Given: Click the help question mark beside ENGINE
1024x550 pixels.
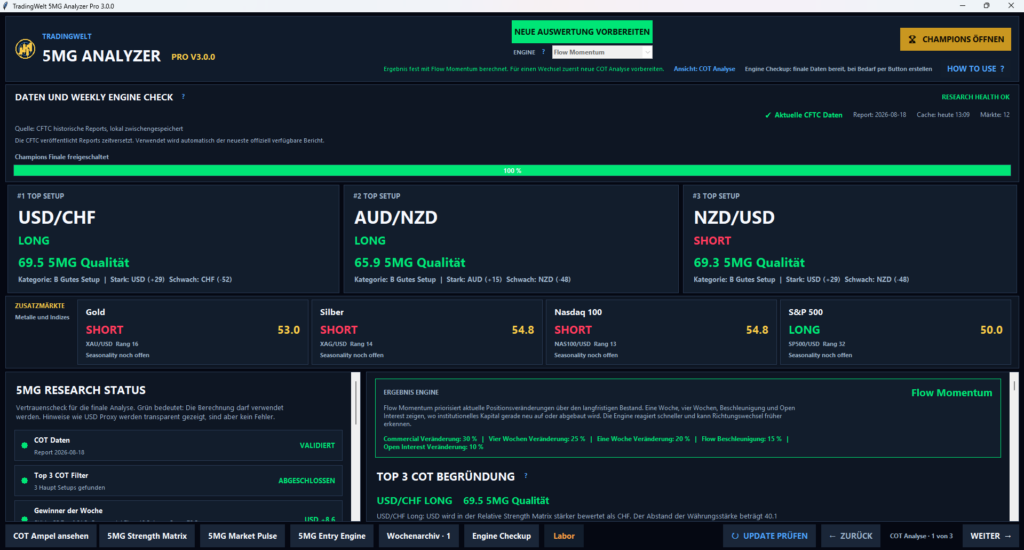Looking at the screenshot, I should pyautogui.click(x=543, y=52).
